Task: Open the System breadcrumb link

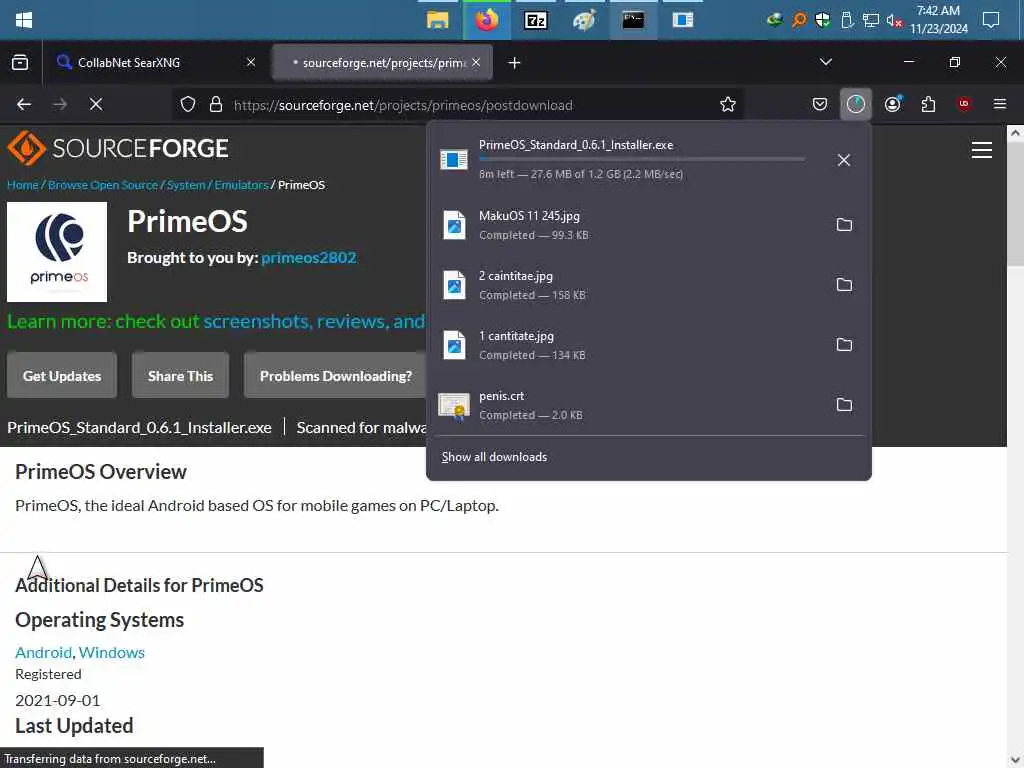Action: click(186, 185)
